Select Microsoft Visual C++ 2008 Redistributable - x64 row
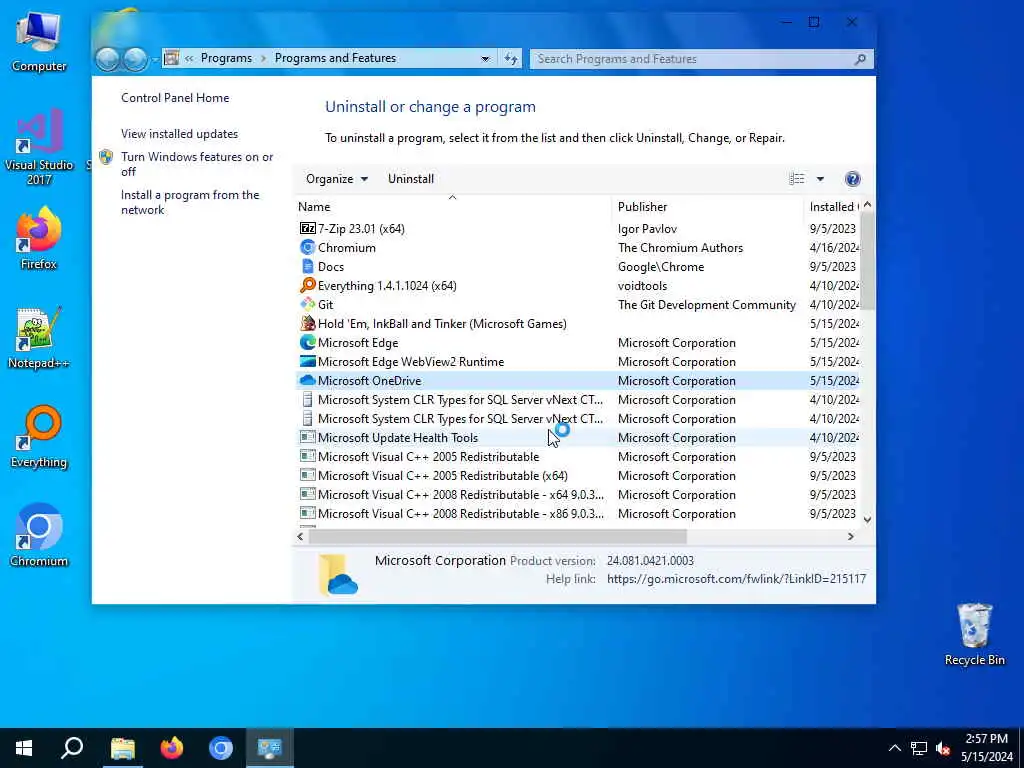Viewport: 1024px width, 768px height. click(578, 494)
